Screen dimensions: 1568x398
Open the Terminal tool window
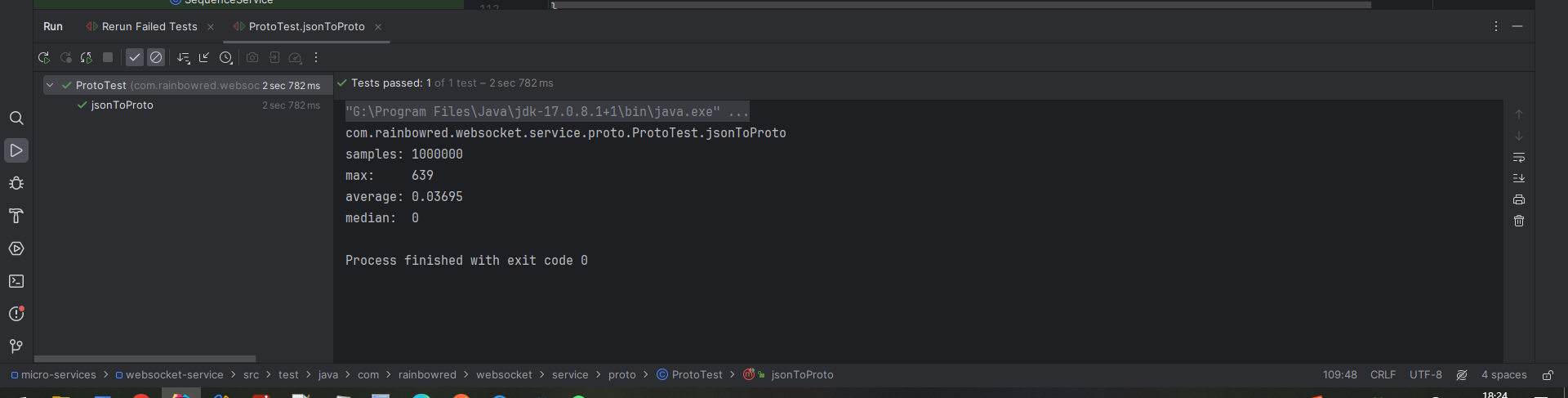pyautogui.click(x=16, y=281)
